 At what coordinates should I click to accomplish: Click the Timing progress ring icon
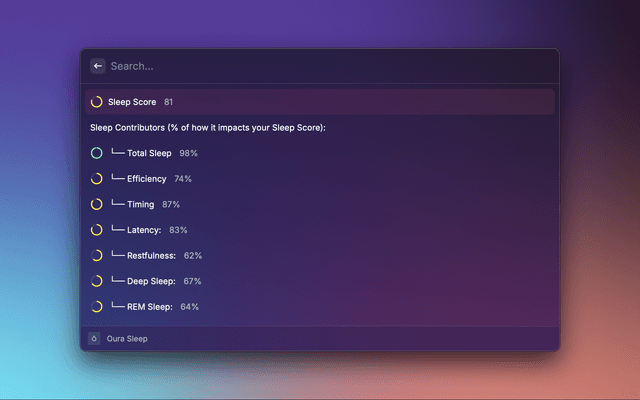97,204
